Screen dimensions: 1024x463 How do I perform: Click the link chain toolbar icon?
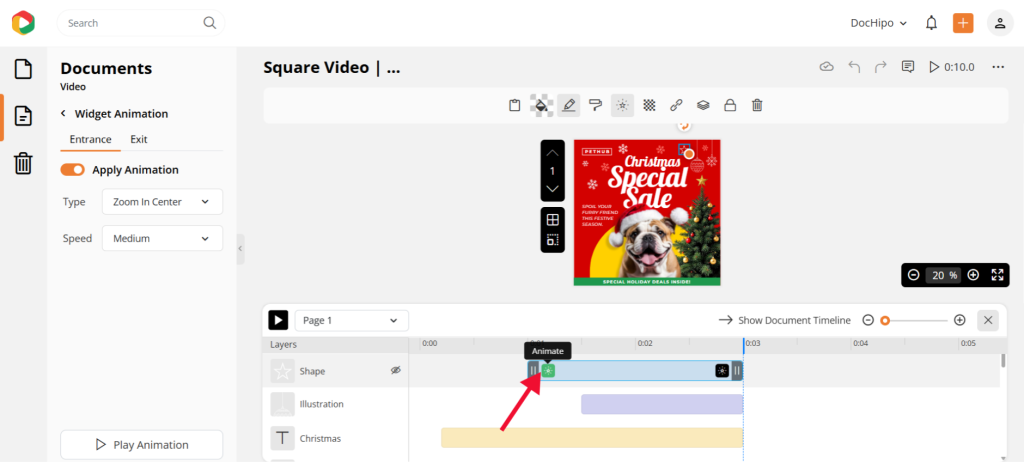coord(676,105)
